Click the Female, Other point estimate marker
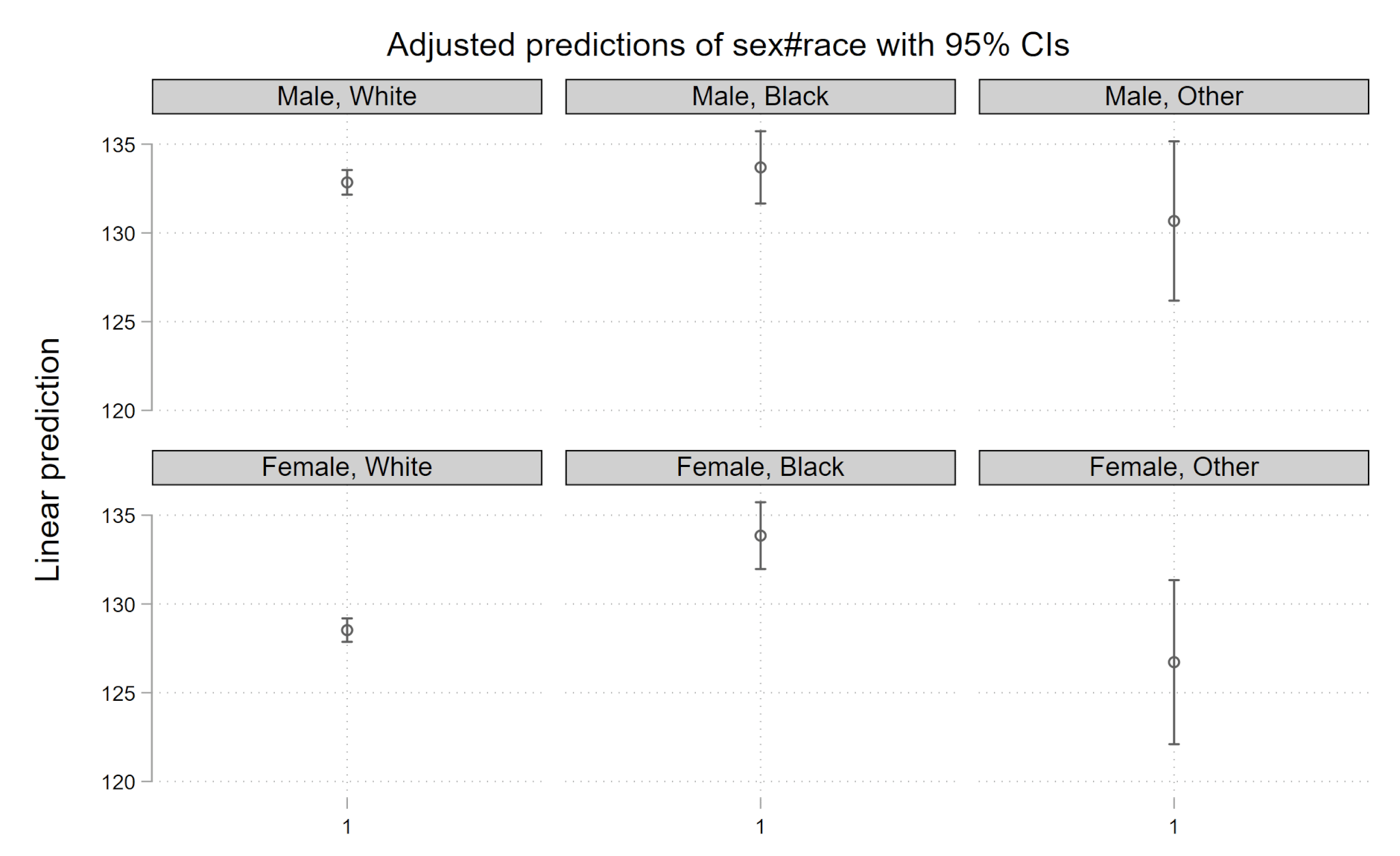The image size is (1400, 856). [x=1174, y=662]
